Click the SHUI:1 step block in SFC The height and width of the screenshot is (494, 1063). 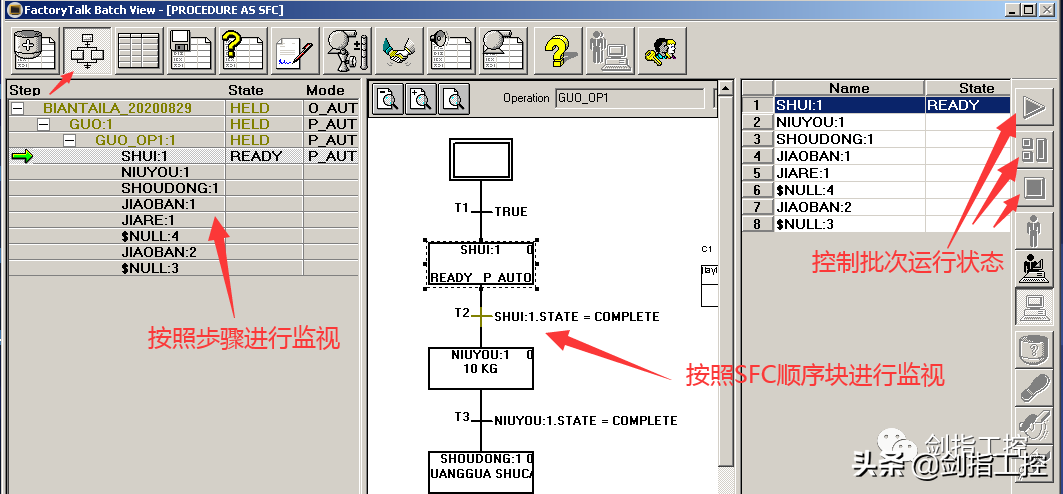[x=481, y=263]
